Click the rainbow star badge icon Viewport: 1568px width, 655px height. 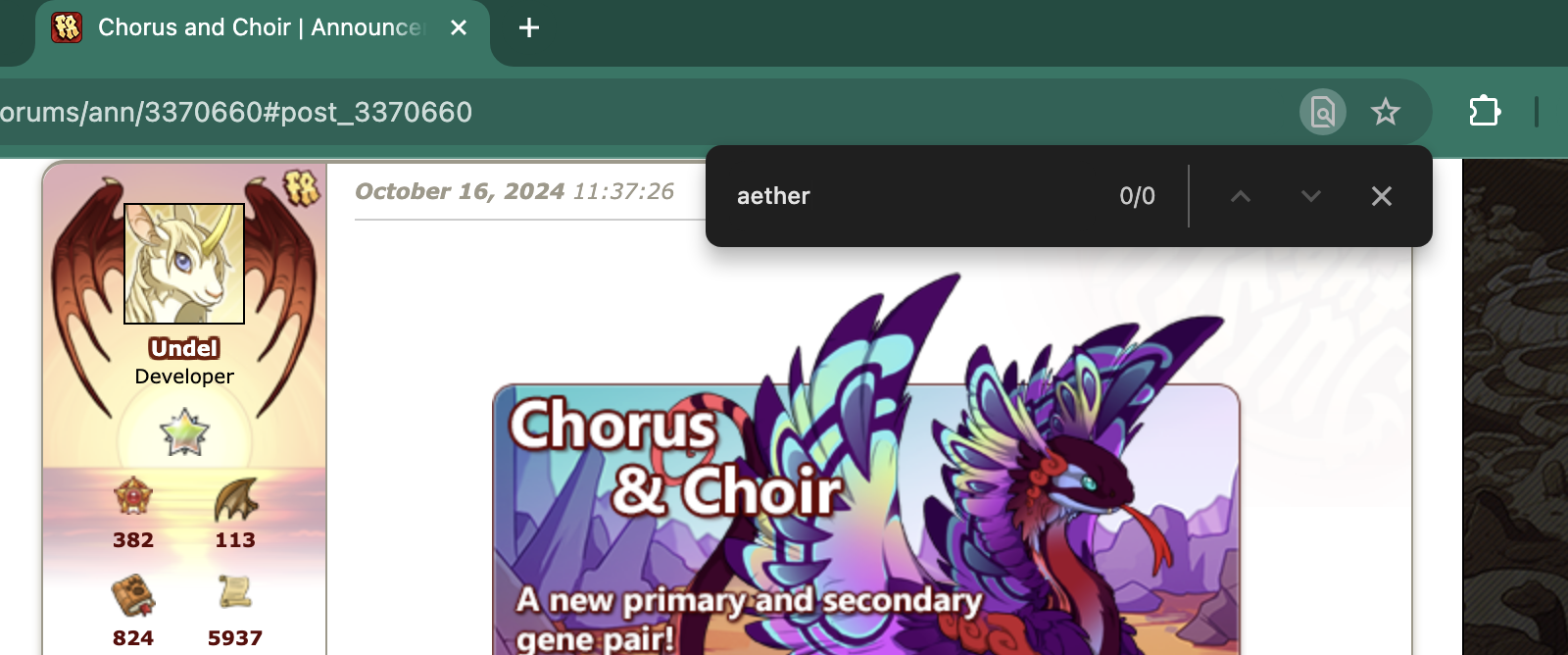(185, 433)
